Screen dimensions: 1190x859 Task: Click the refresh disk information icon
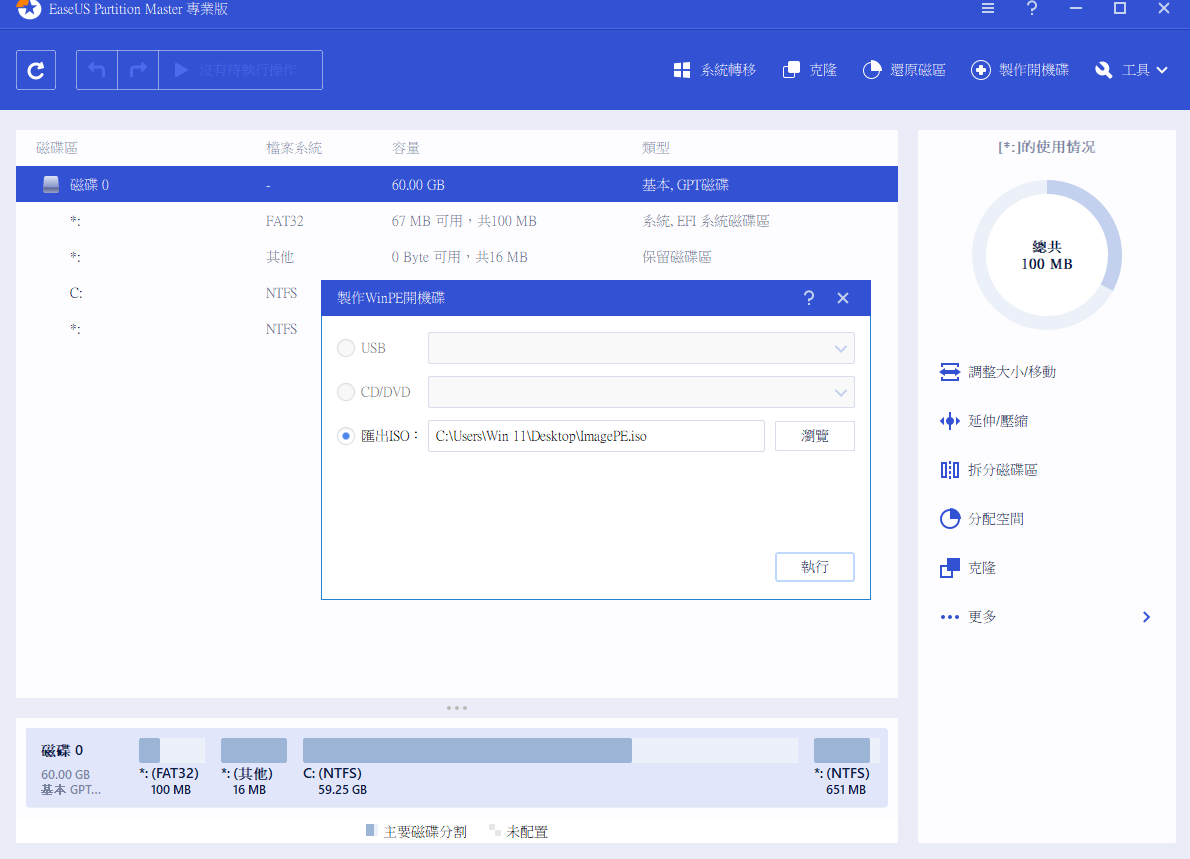click(x=36, y=70)
